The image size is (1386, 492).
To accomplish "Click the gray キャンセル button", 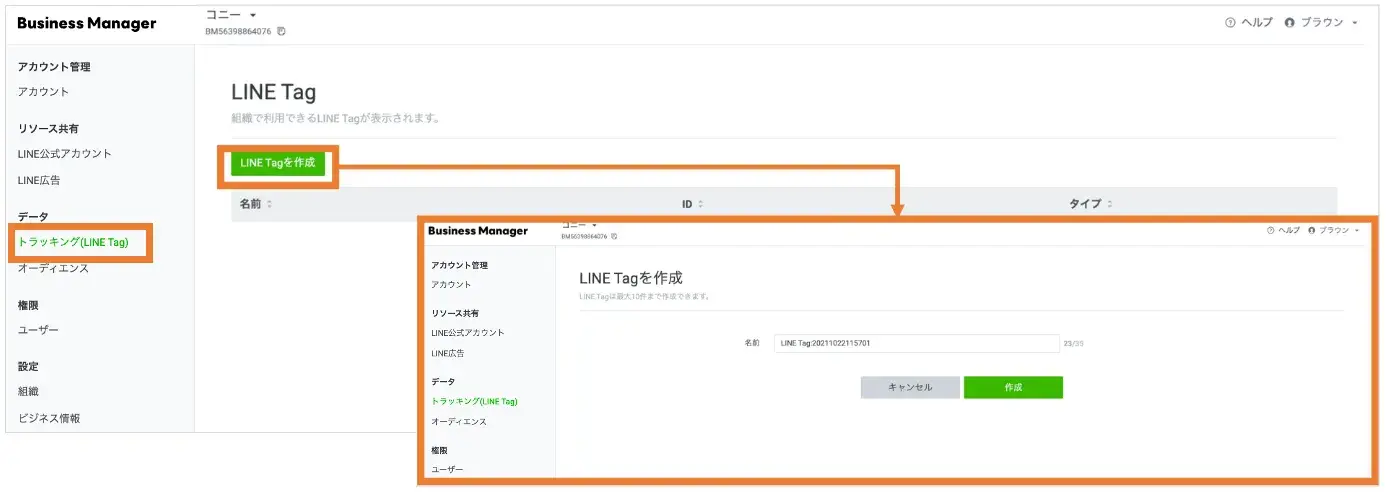I will 910,387.
